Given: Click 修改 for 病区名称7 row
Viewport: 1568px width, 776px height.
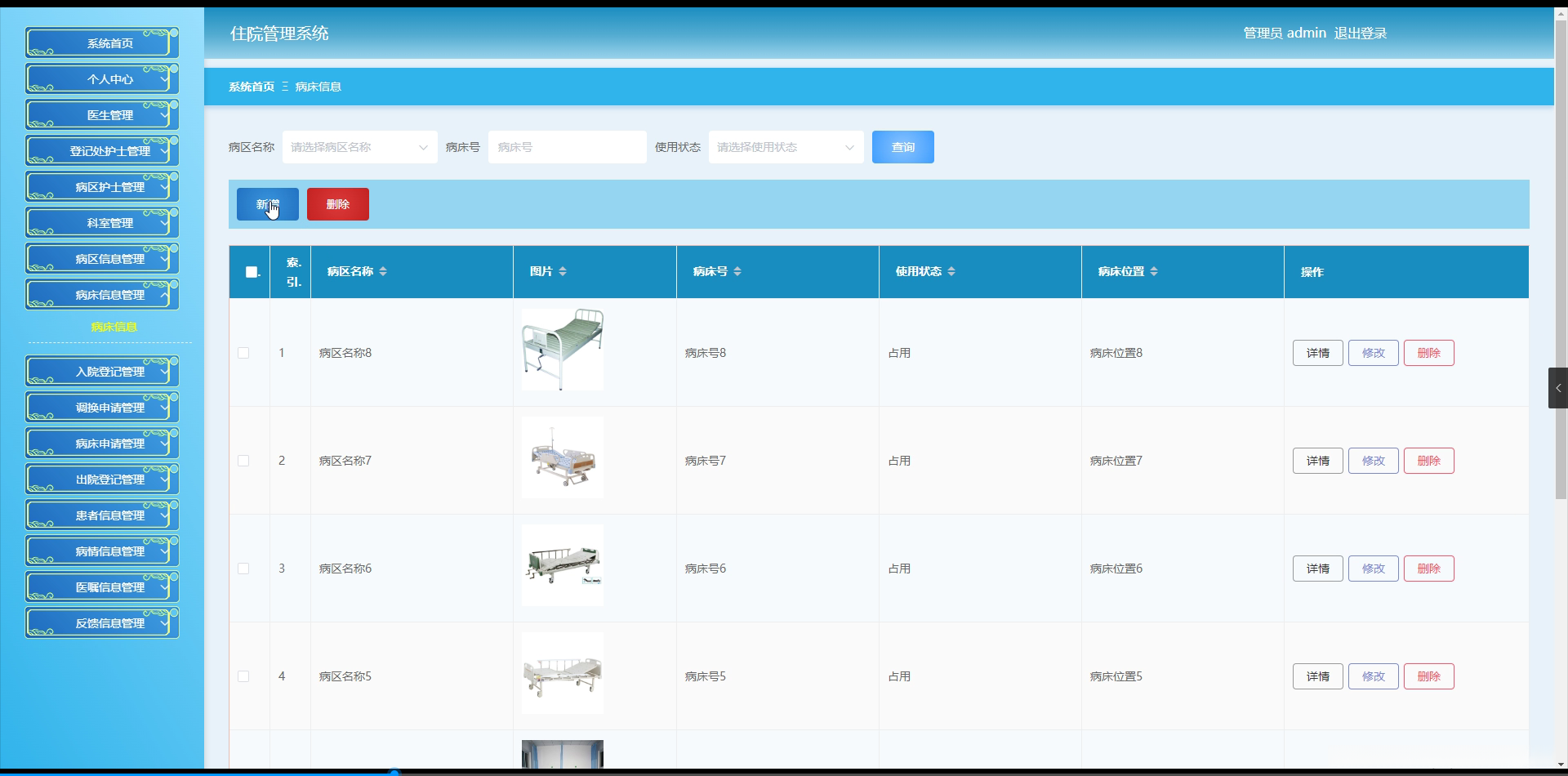Looking at the screenshot, I should click(x=1374, y=461).
